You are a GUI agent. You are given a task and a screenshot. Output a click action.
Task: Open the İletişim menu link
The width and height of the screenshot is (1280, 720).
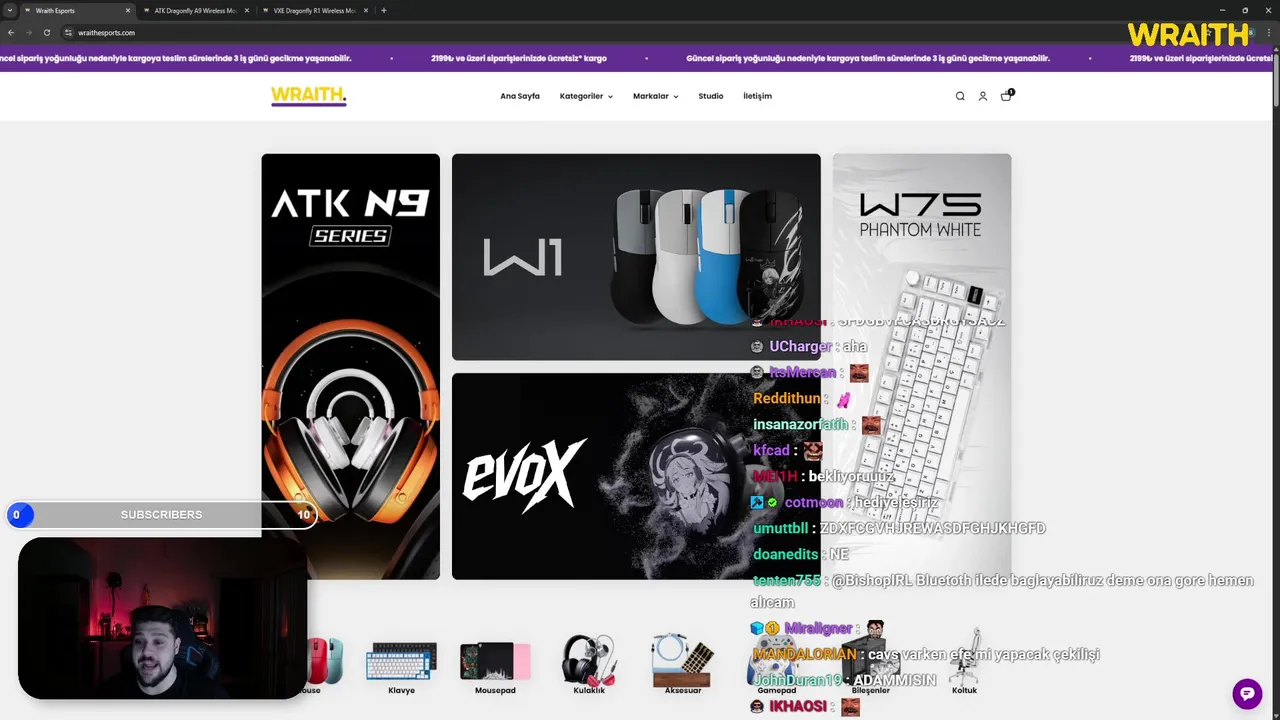click(757, 96)
